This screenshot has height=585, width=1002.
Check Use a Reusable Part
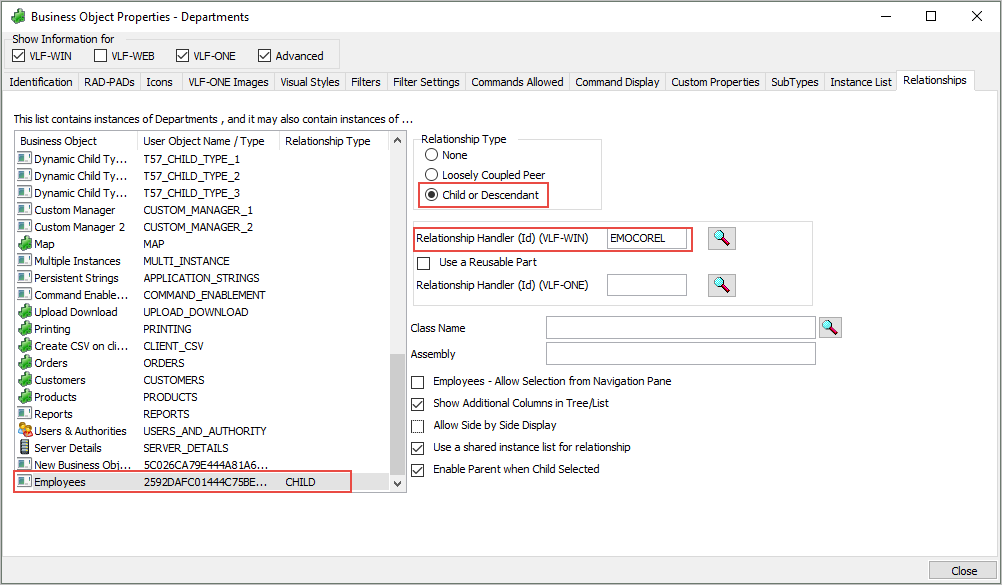point(423,262)
